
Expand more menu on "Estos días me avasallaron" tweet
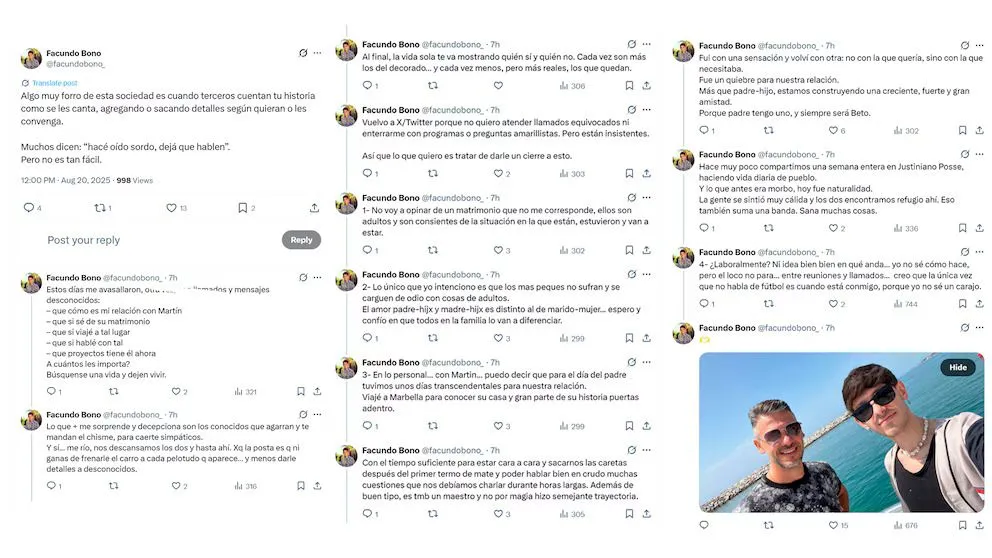pos(318,277)
